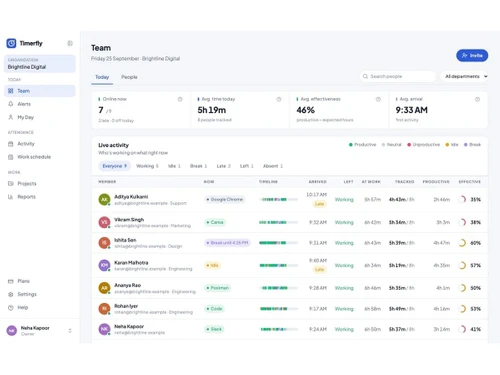The image size is (500, 375).
Task: Click the Projects folder icon
Action: [11, 184]
